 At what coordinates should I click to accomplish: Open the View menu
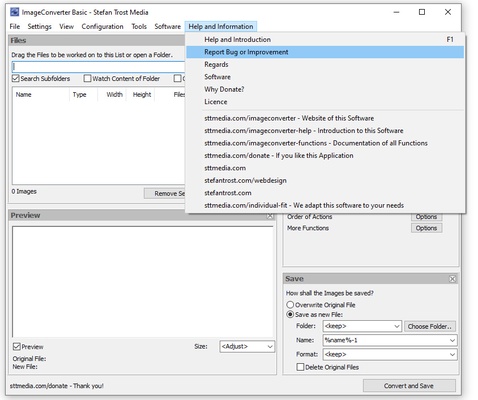click(66, 26)
